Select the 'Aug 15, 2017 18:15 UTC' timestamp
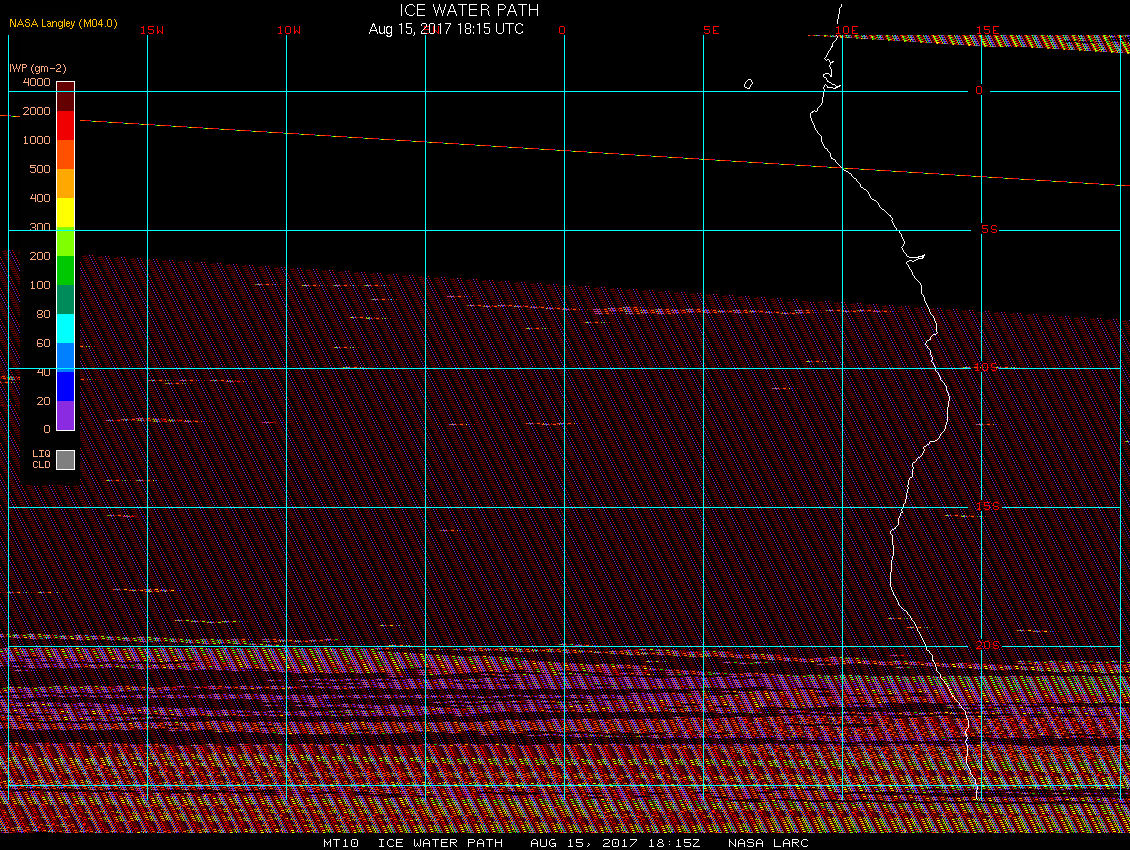The height and width of the screenshot is (850, 1130). pyautogui.click(x=446, y=29)
